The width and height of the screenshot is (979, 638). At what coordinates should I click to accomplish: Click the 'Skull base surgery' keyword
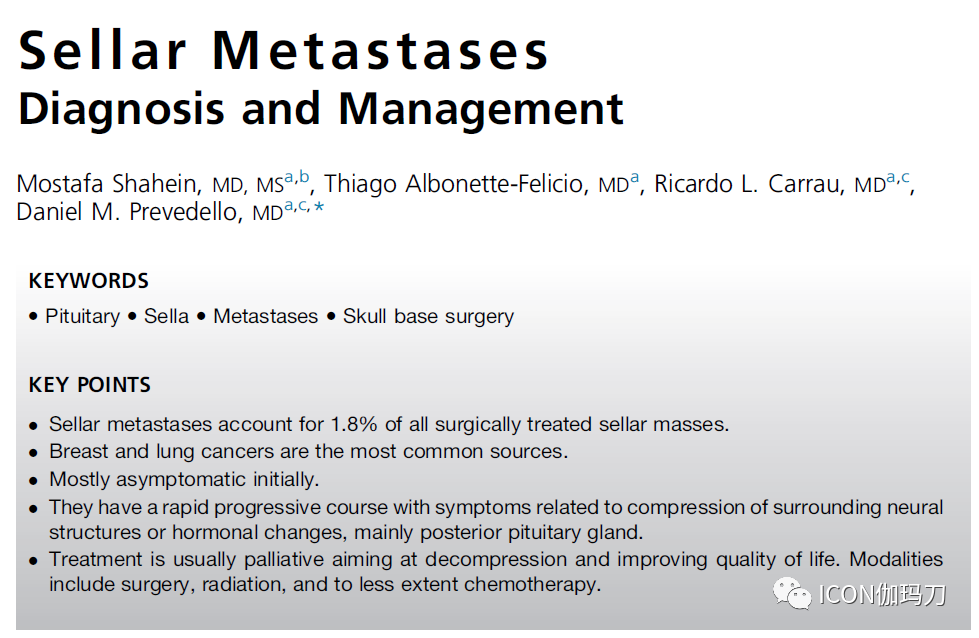[x=428, y=316]
